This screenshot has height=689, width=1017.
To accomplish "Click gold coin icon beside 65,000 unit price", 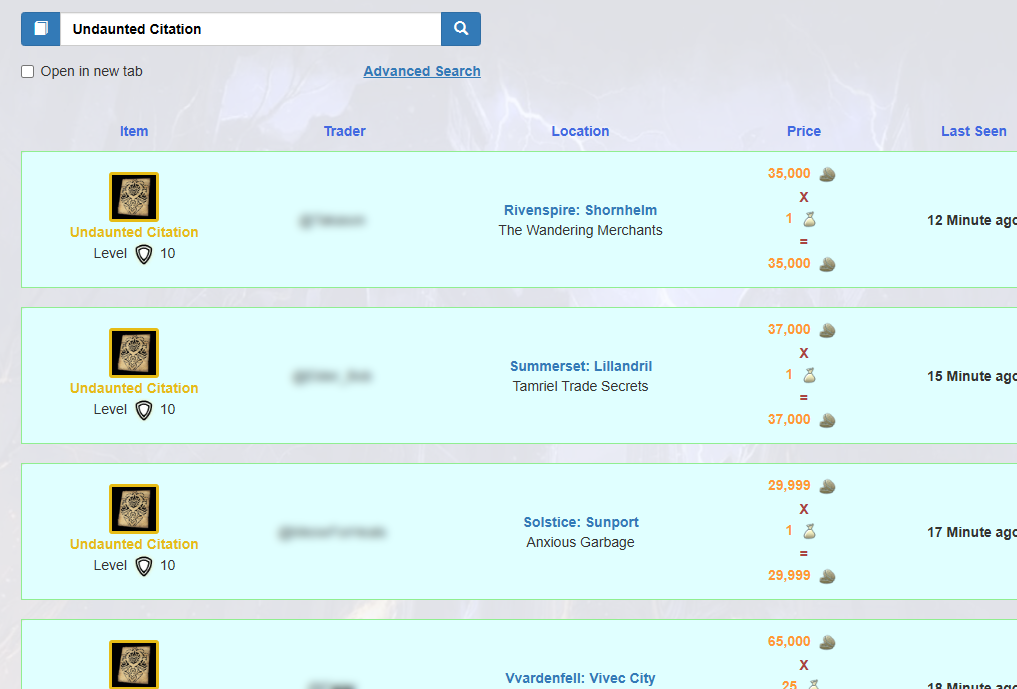I will coord(827,642).
